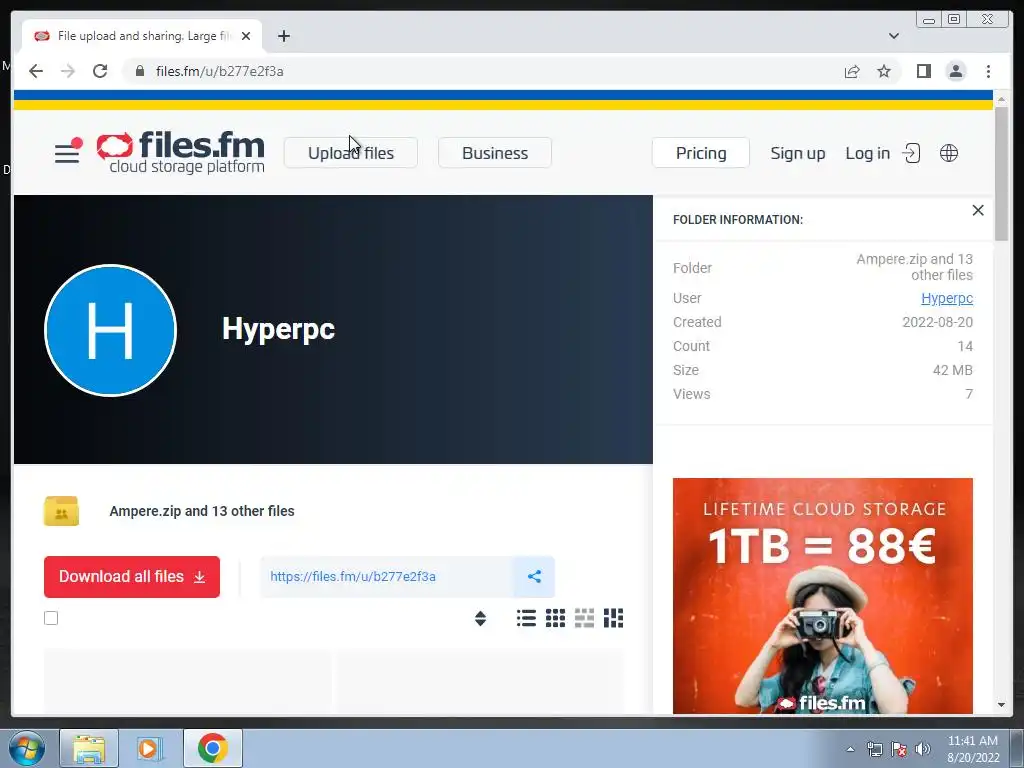Click the page vertical scrollbar thumb
The width and height of the screenshot is (1024, 768).
point(1001,173)
